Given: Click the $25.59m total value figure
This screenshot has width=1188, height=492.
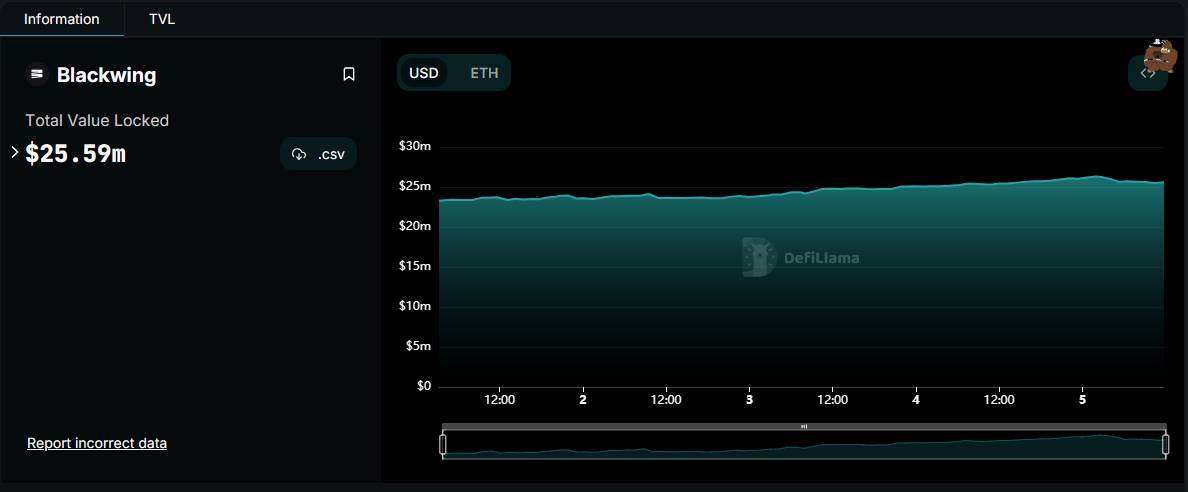Looking at the screenshot, I should coord(76,154).
